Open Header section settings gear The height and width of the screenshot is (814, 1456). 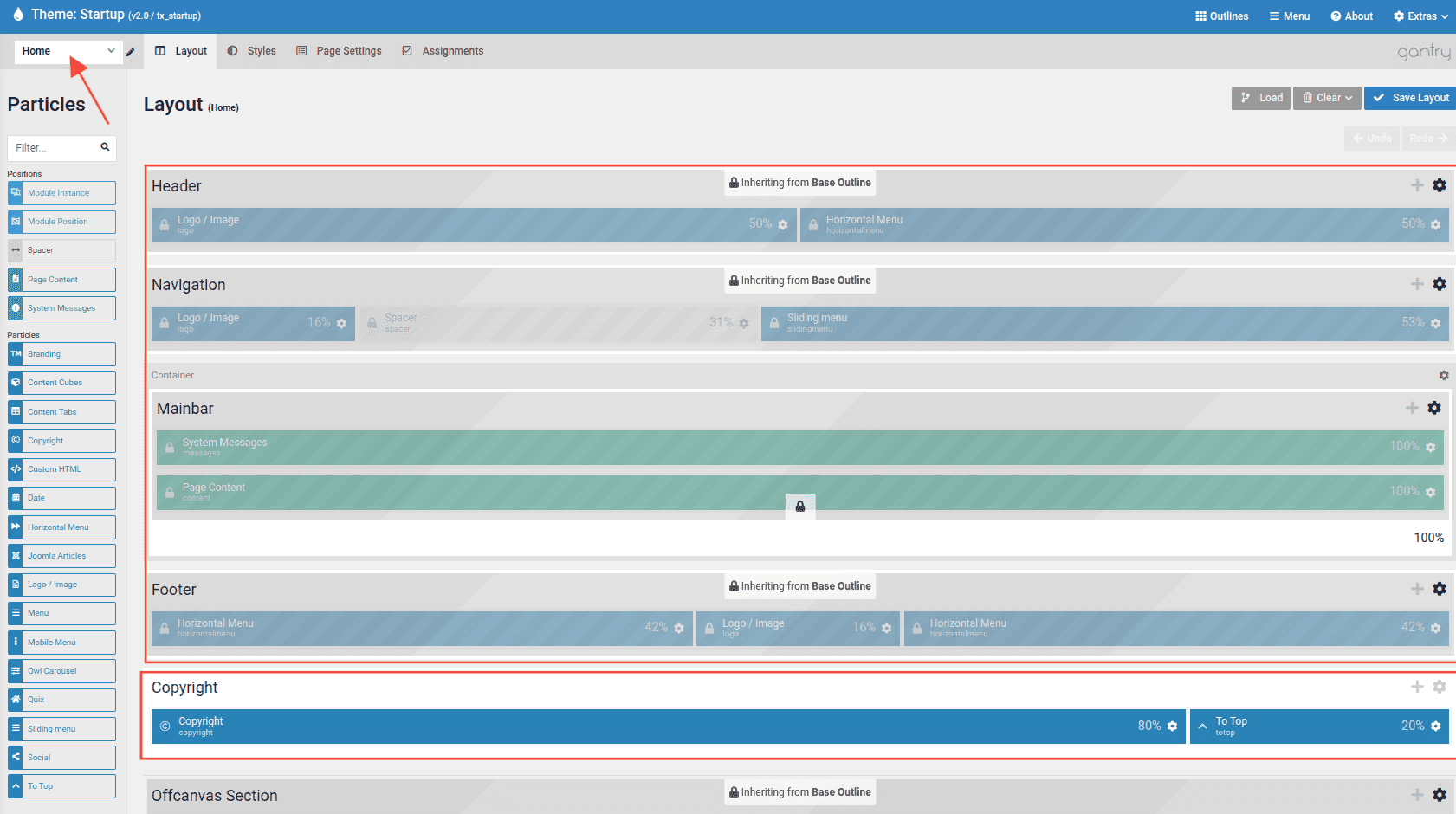click(x=1439, y=185)
